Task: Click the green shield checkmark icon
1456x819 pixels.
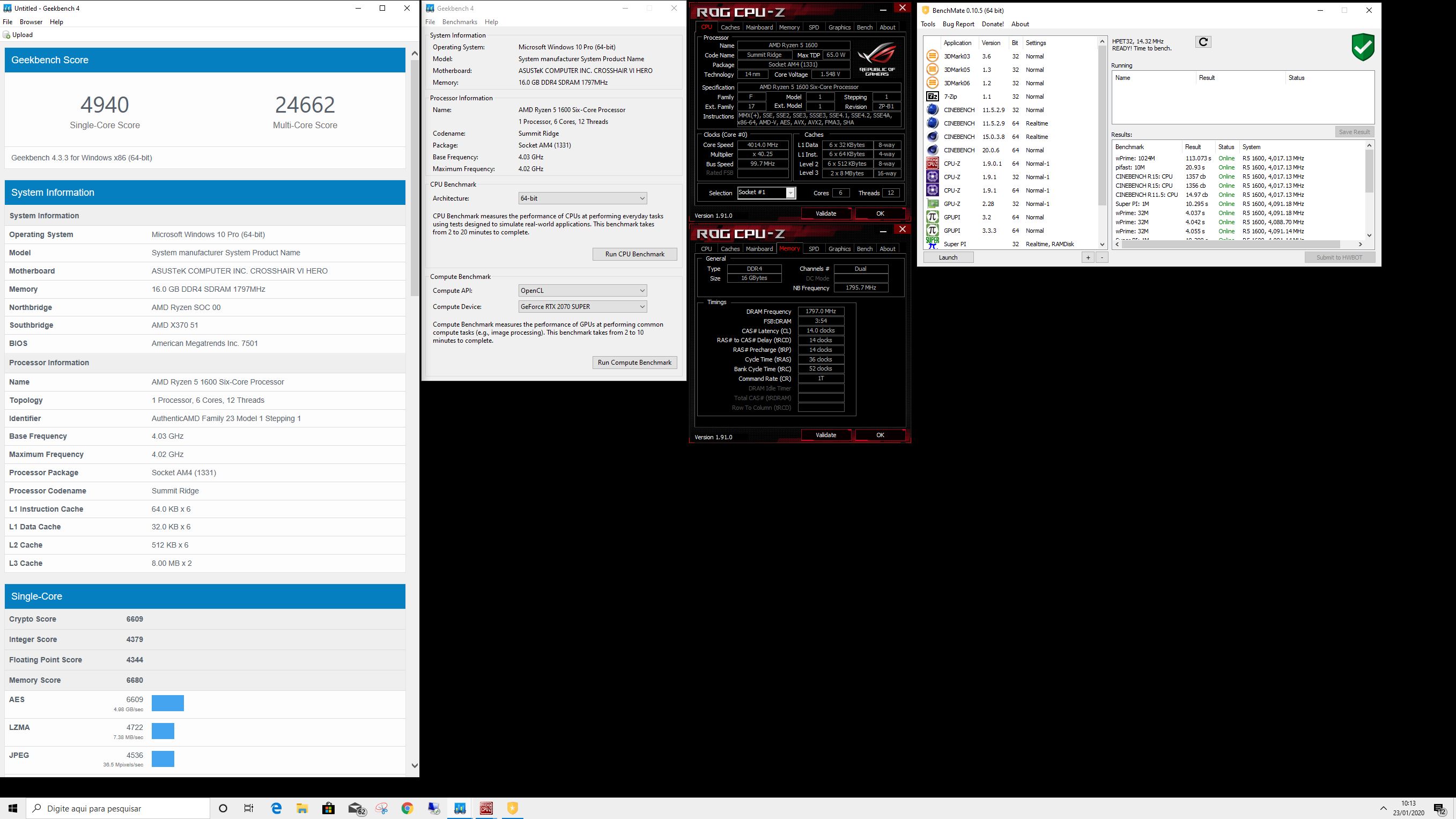Action: coord(1363,47)
